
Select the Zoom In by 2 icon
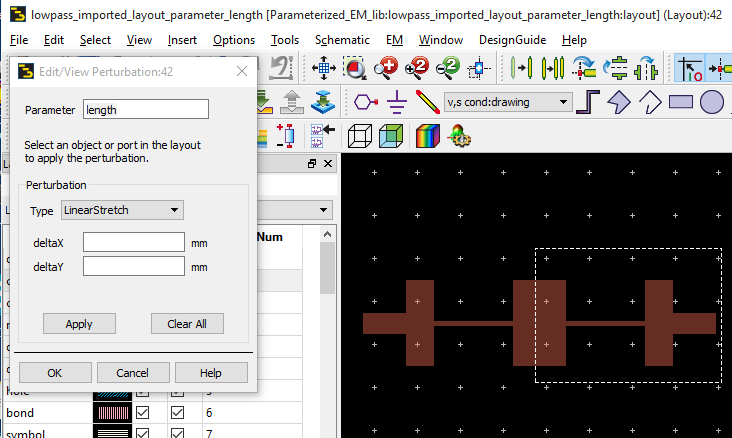[x=418, y=69]
